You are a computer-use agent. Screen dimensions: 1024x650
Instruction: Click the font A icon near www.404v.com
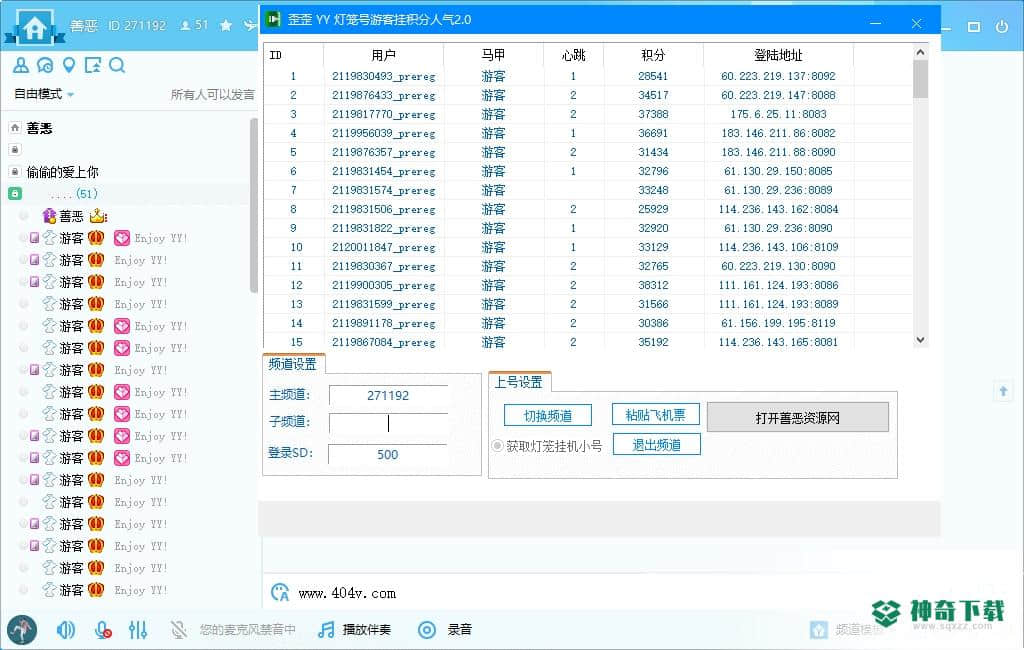(x=280, y=593)
